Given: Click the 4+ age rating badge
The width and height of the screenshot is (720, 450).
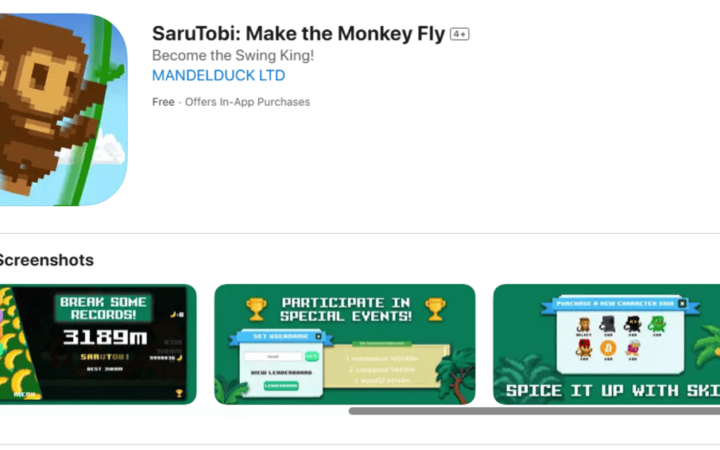Looking at the screenshot, I should pos(459,34).
